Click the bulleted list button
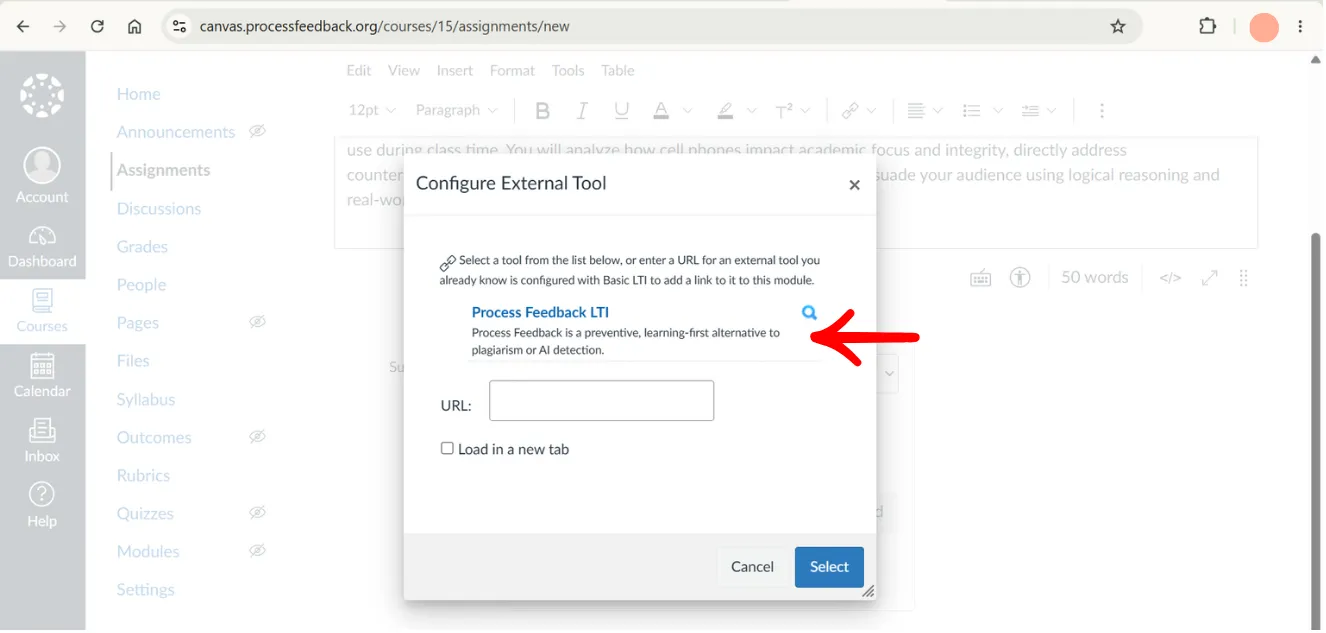This screenshot has width=1326, height=633. click(971, 111)
